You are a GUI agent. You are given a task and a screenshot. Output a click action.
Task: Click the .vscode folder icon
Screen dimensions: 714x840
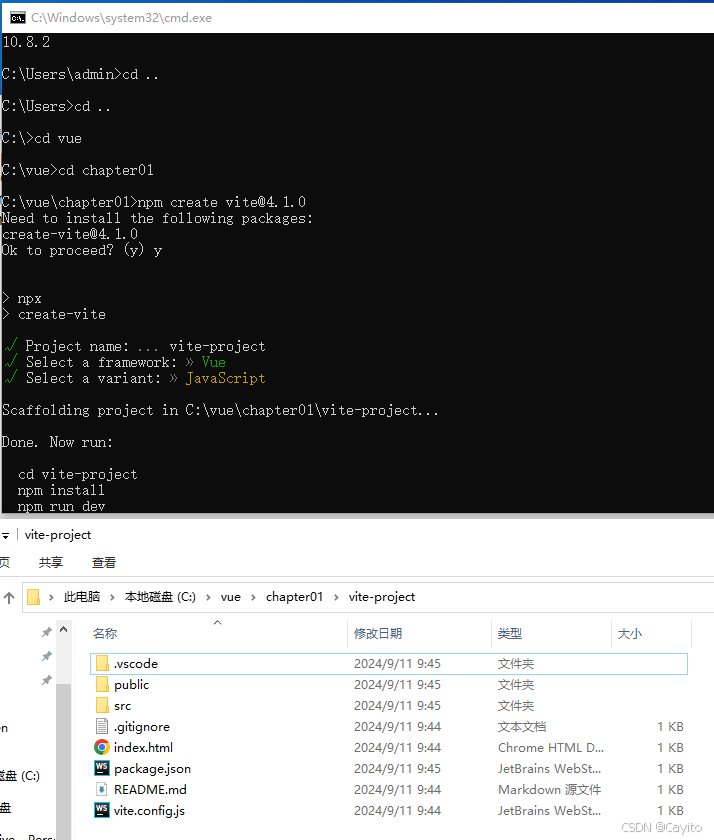[x=102, y=664]
